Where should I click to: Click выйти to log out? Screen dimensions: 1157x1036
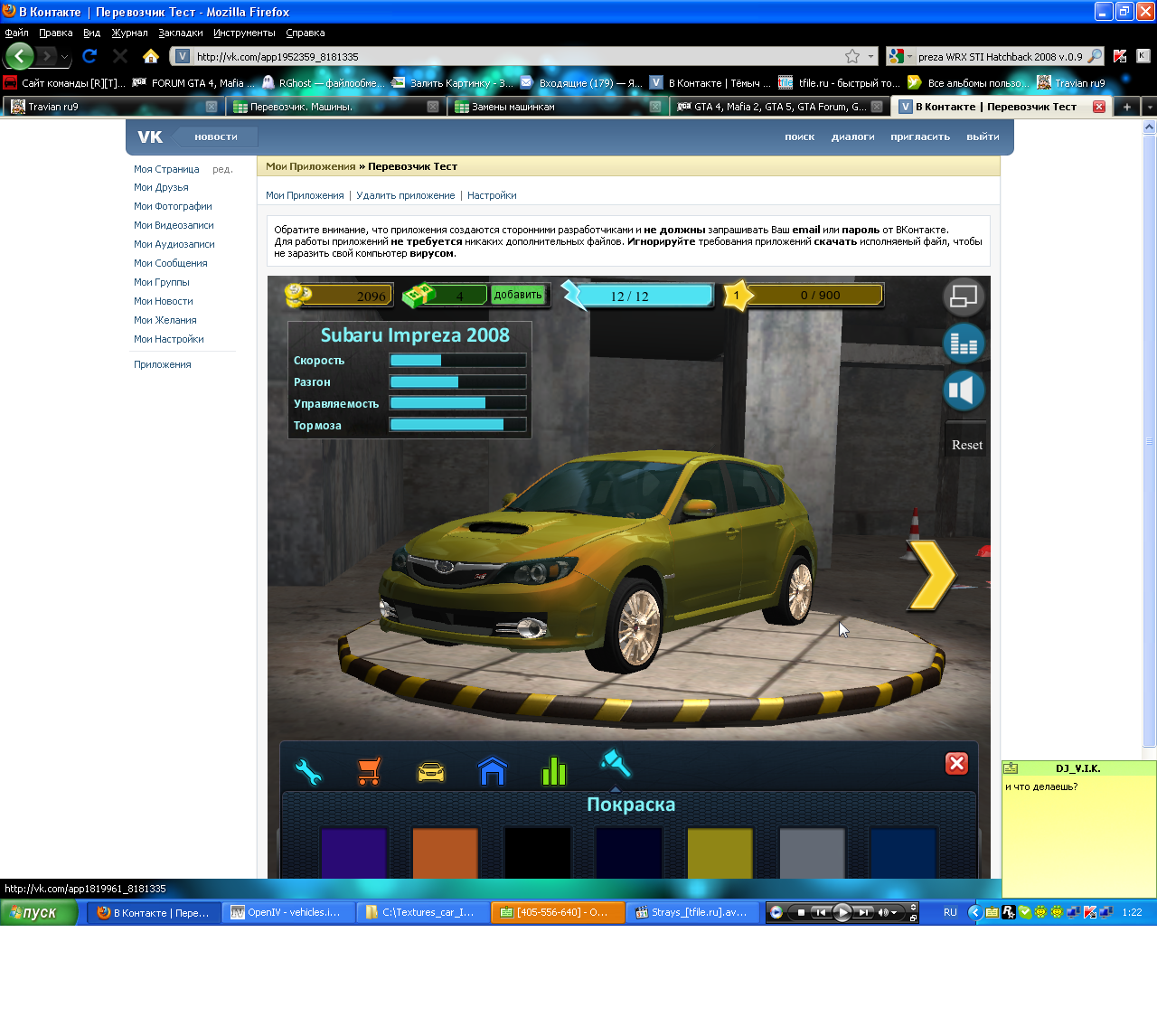(983, 137)
